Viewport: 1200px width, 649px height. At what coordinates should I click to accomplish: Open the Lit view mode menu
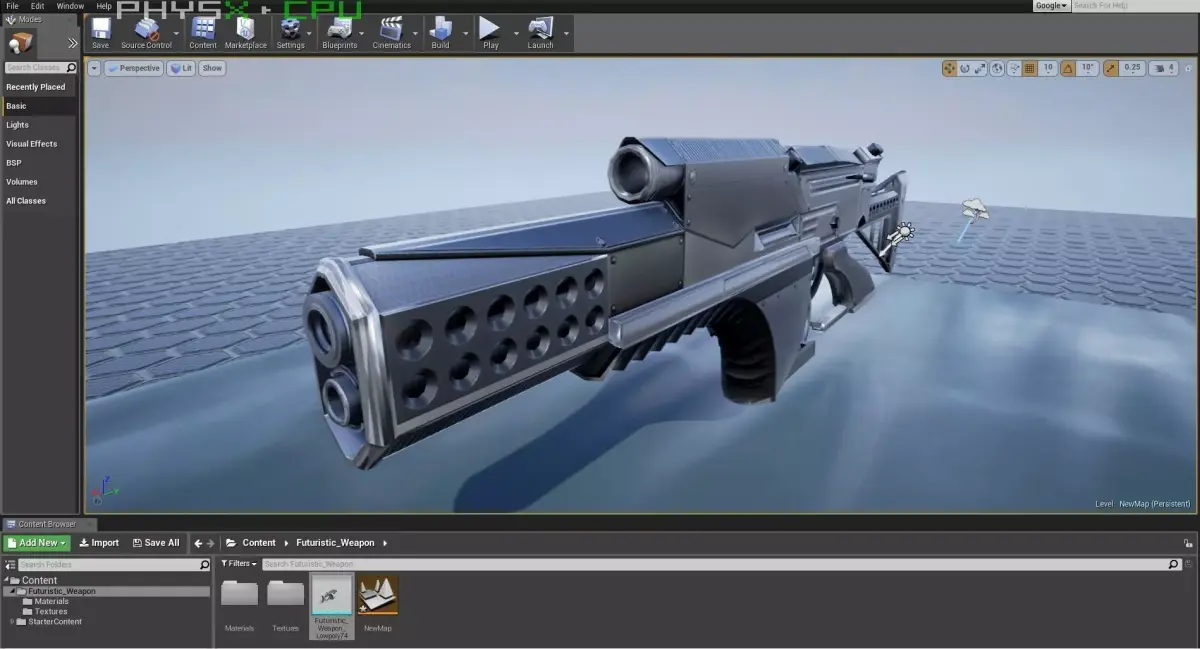tap(181, 68)
